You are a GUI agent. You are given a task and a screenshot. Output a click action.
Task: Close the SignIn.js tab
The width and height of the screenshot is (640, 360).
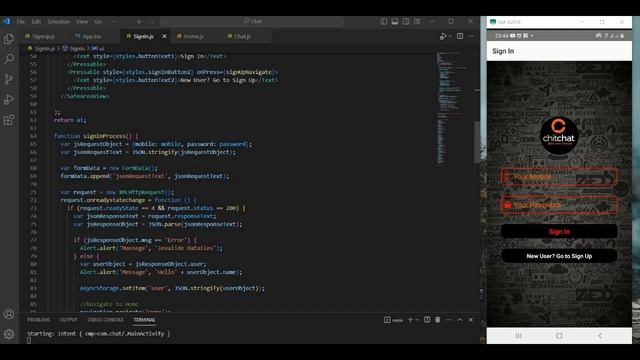164,36
